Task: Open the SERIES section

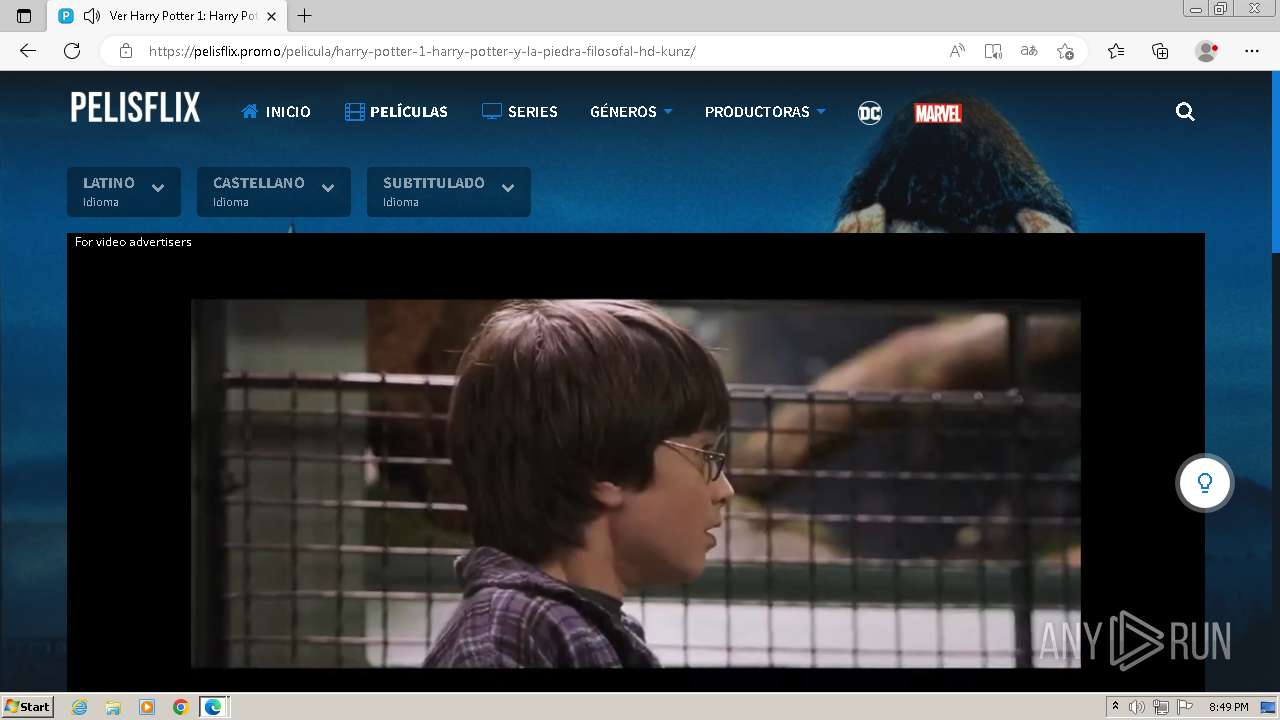Action: click(520, 112)
